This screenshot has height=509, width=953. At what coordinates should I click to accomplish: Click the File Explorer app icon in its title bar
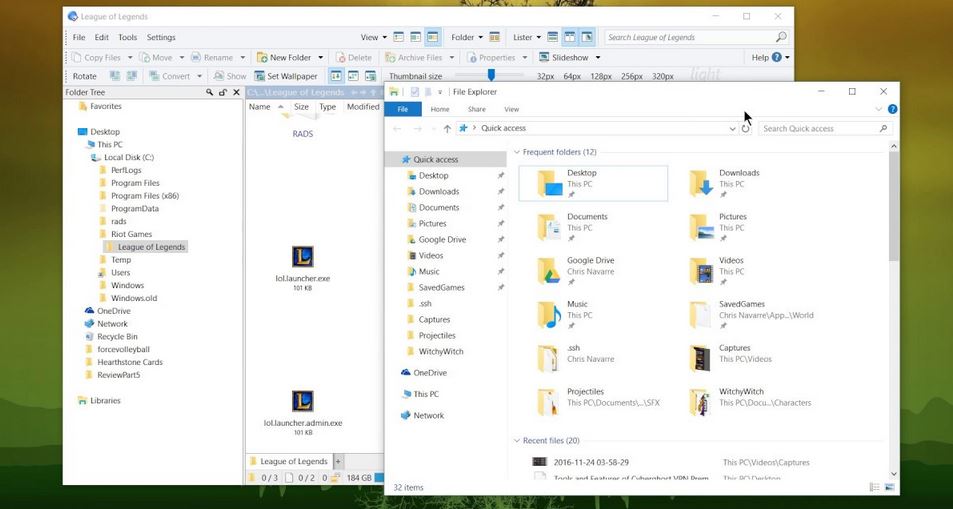(394, 92)
